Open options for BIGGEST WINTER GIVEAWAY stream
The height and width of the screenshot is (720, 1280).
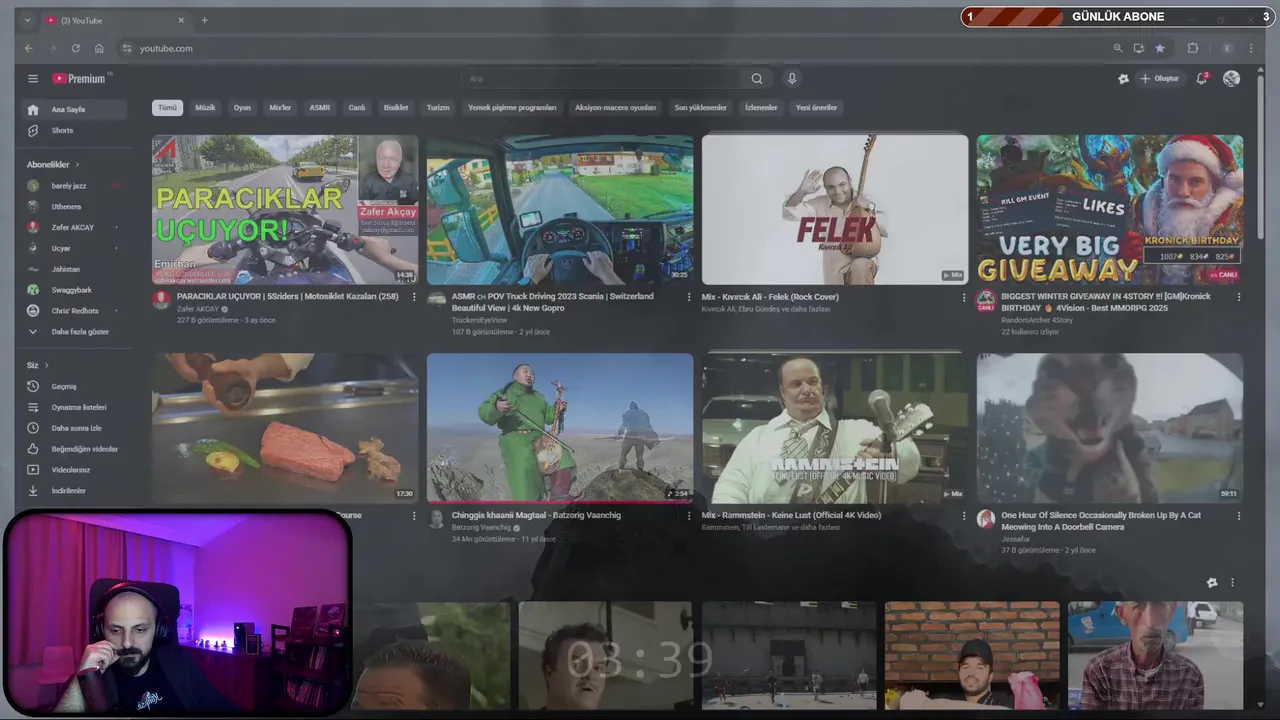click(x=1239, y=297)
